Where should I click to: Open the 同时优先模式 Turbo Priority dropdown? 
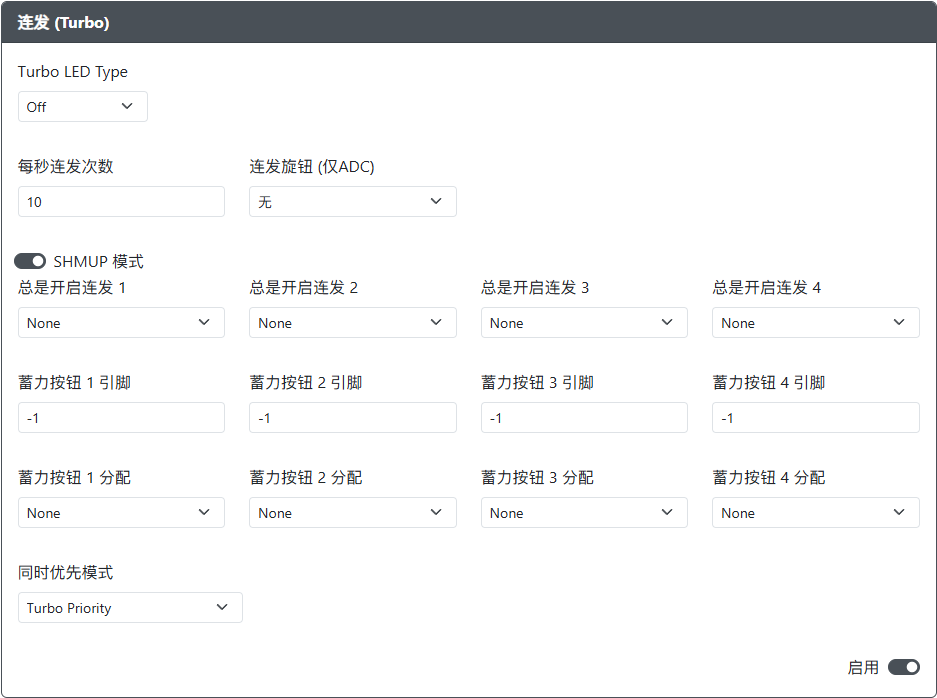[x=130, y=608]
